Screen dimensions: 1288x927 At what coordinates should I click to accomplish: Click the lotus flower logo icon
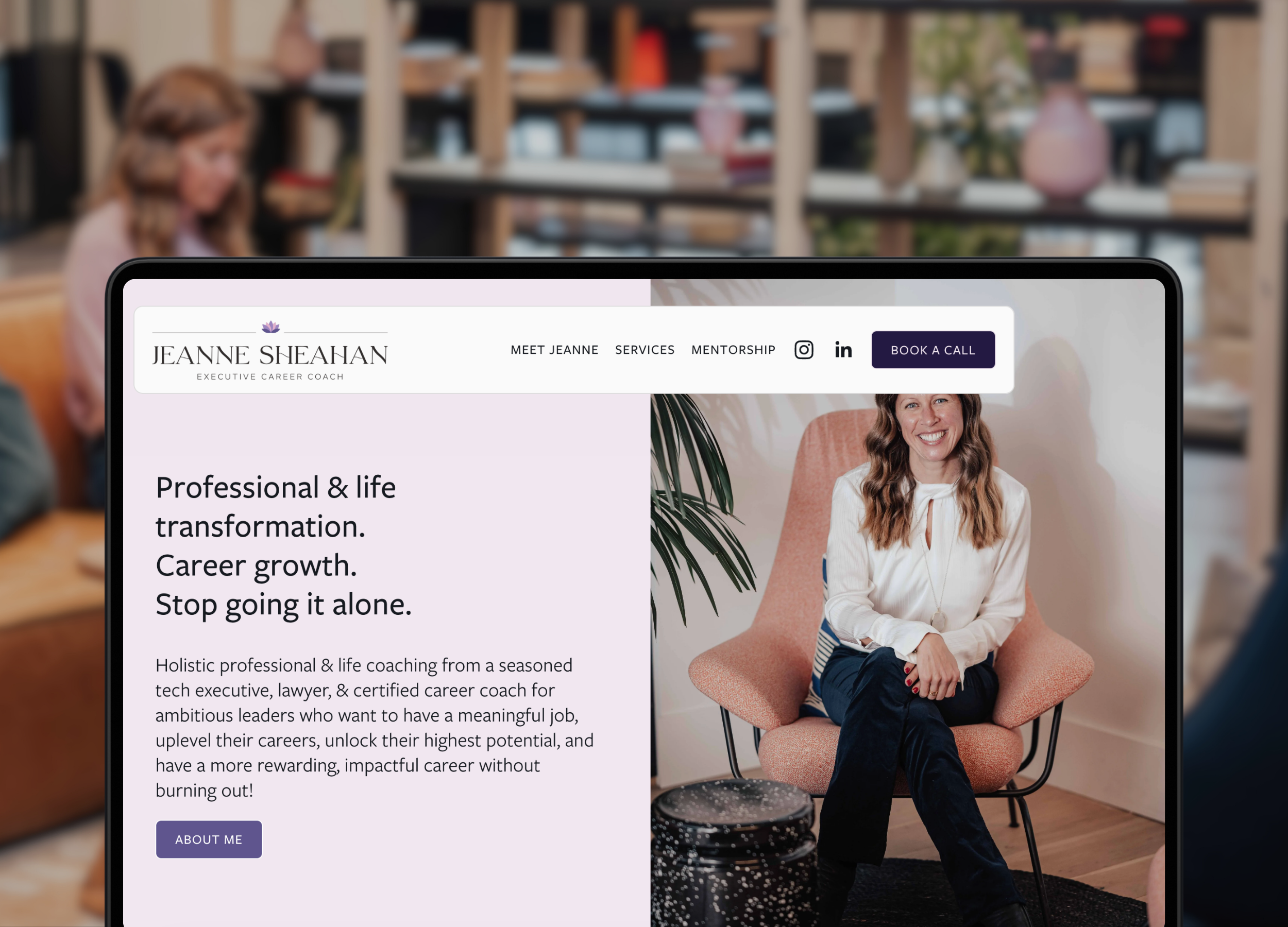[271, 327]
